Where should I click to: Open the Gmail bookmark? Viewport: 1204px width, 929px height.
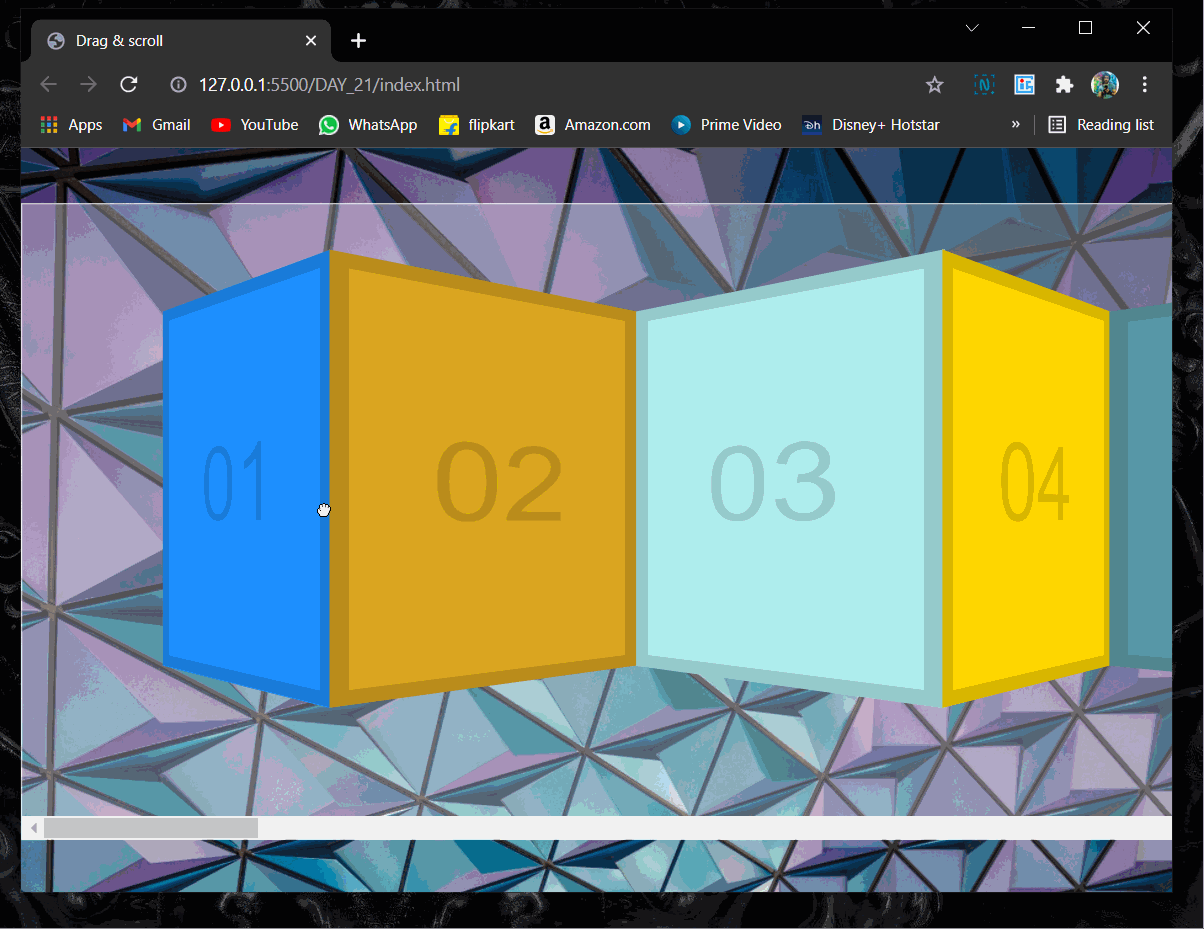coord(156,125)
